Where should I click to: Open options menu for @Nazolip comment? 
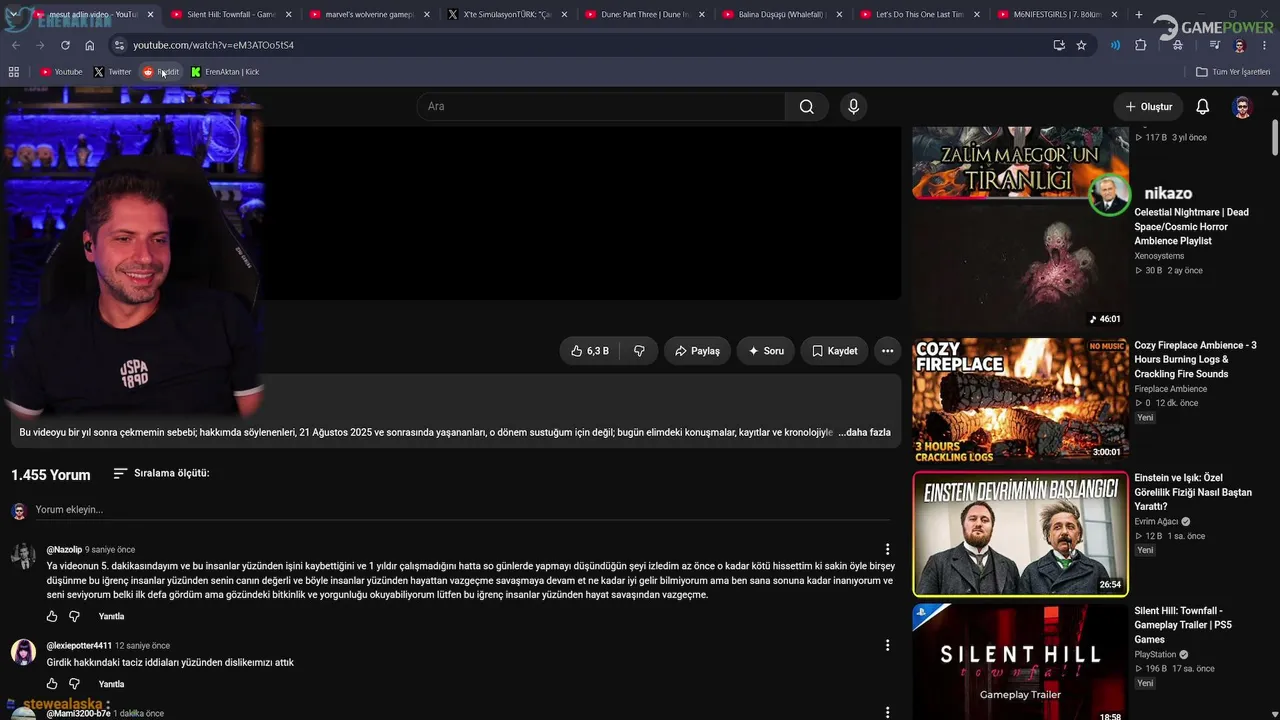pyautogui.click(x=887, y=549)
